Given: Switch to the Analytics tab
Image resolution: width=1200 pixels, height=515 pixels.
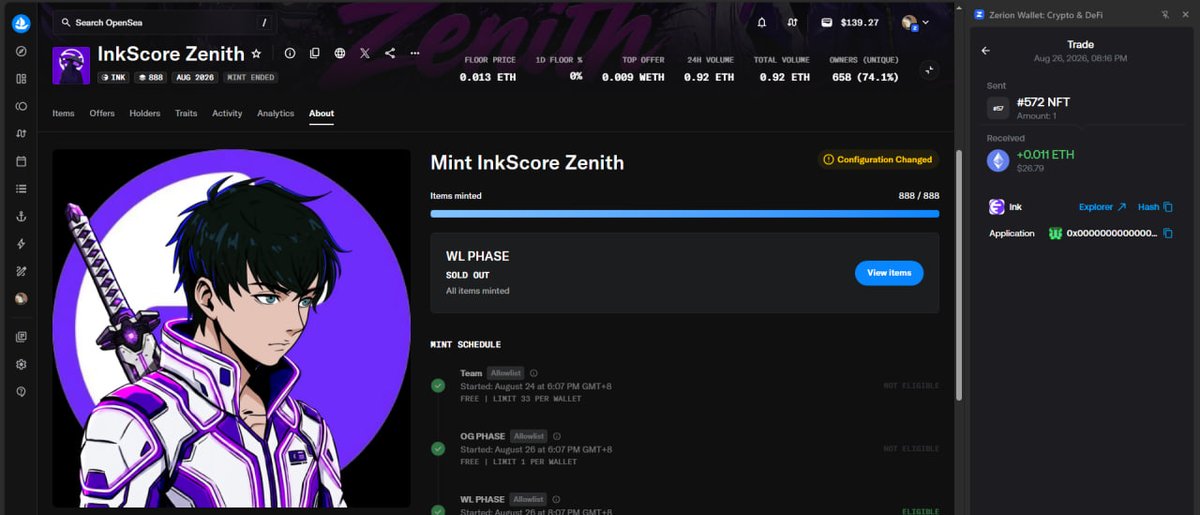Looking at the screenshot, I should pos(276,113).
